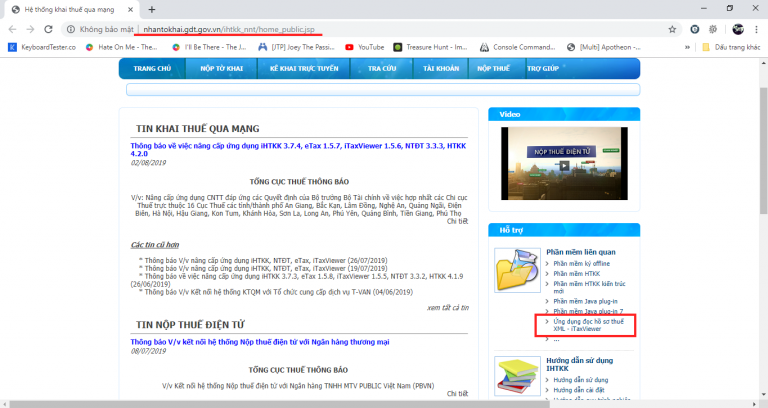Open Kết nối hệ thống KTQM T-VAN notice
This screenshot has width=768, height=408.
pyautogui.click(x=279, y=292)
